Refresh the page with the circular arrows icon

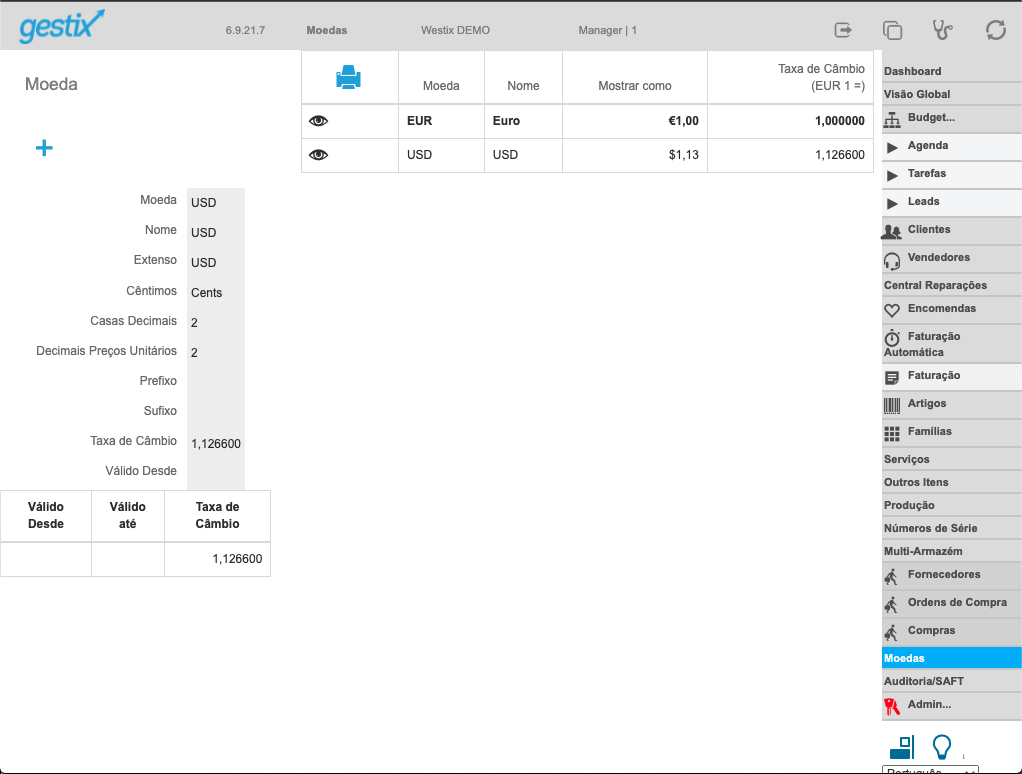(x=995, y=30)
